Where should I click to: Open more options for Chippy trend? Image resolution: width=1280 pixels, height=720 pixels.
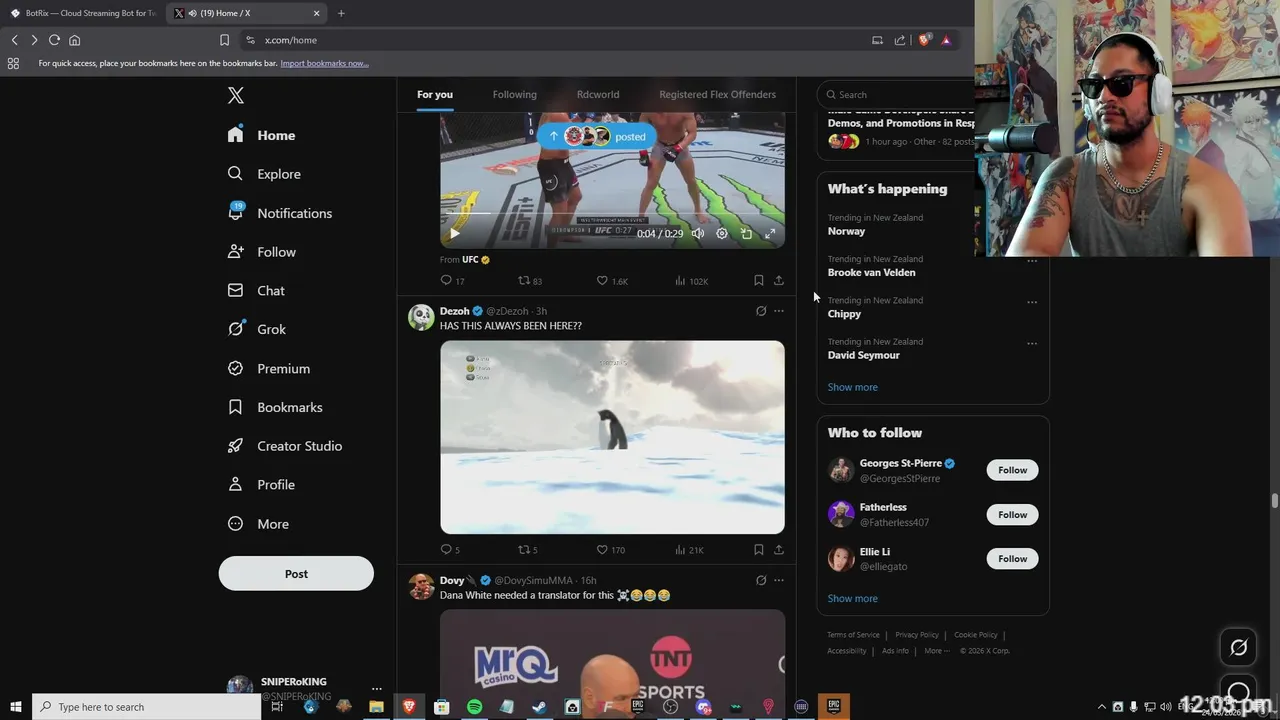(1031, 302)
